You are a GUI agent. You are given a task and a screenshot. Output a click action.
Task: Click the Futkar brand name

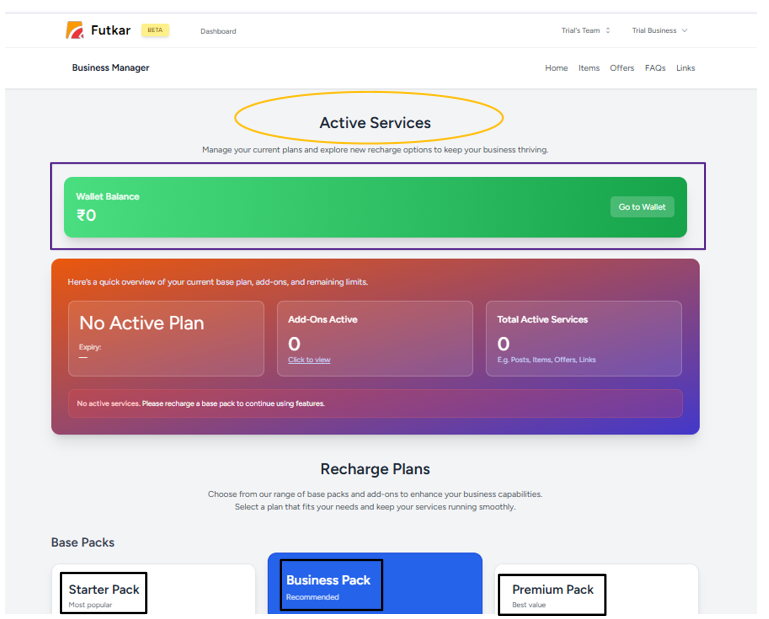tap(111, 30)
